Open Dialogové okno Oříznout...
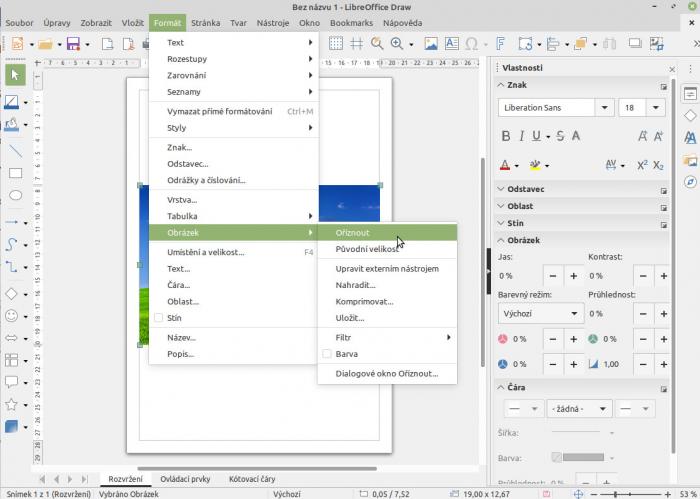Screen dimensions: 700x499 click(387, 374)
